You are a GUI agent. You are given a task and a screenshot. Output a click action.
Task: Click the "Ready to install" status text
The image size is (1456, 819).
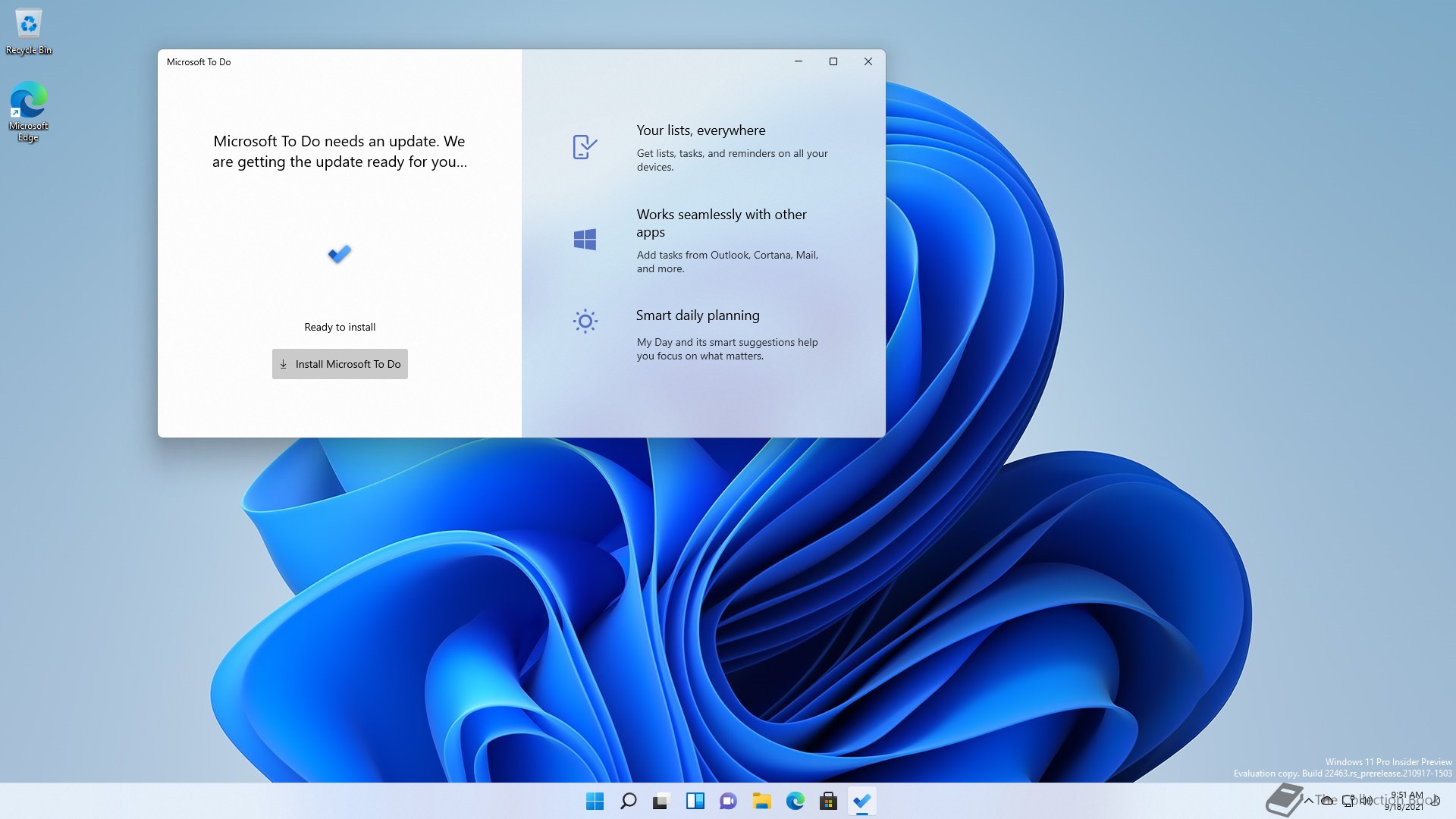click(x=340, y=327)
